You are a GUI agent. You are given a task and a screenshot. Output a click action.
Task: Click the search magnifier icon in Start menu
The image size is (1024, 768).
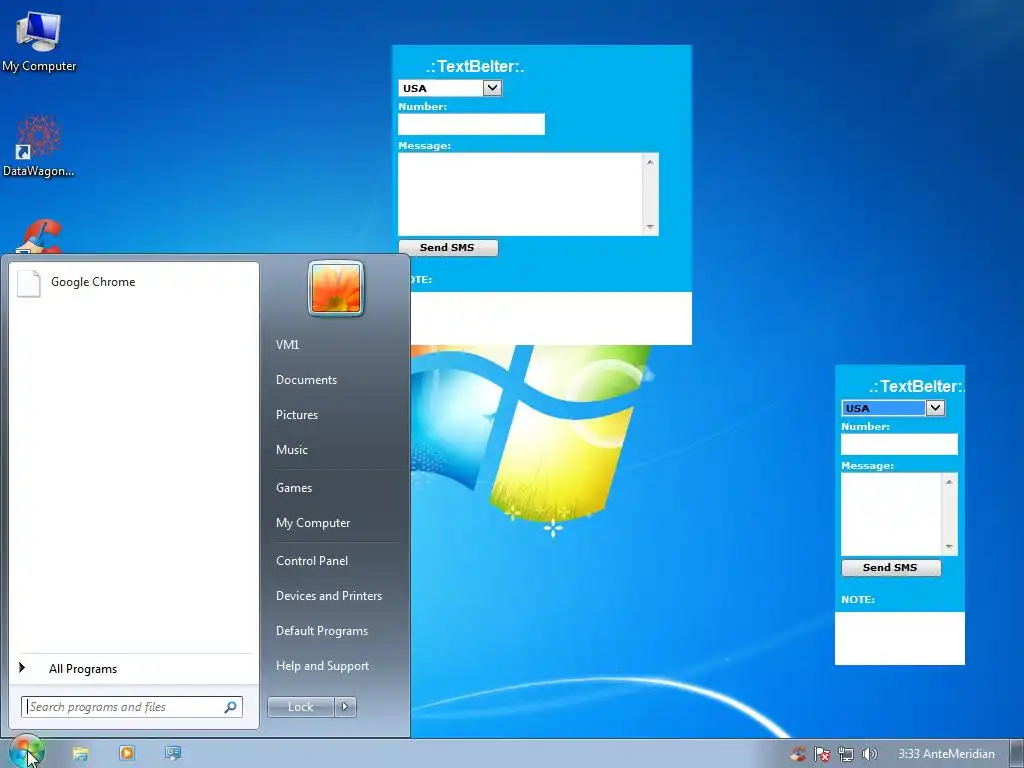pos(231,707)
